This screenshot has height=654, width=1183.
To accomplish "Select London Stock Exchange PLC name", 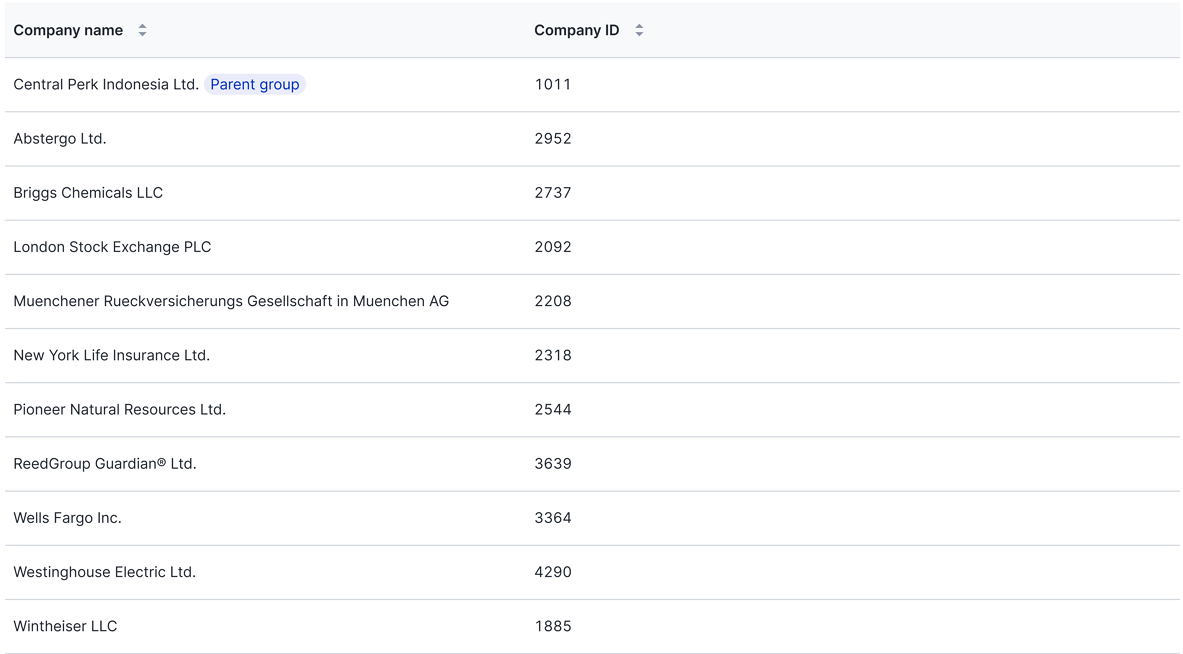I will click(112, 247).
